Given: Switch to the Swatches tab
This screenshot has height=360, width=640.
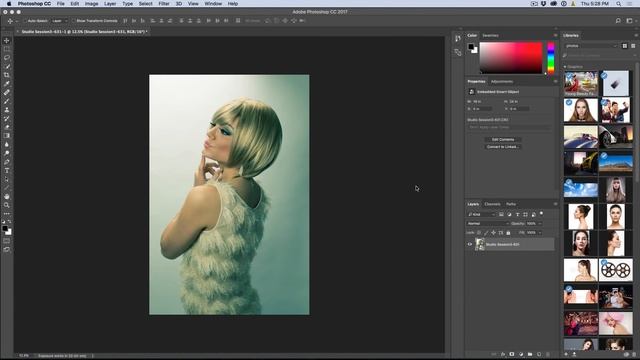Looking at the screenshot, I should [490, 36].
